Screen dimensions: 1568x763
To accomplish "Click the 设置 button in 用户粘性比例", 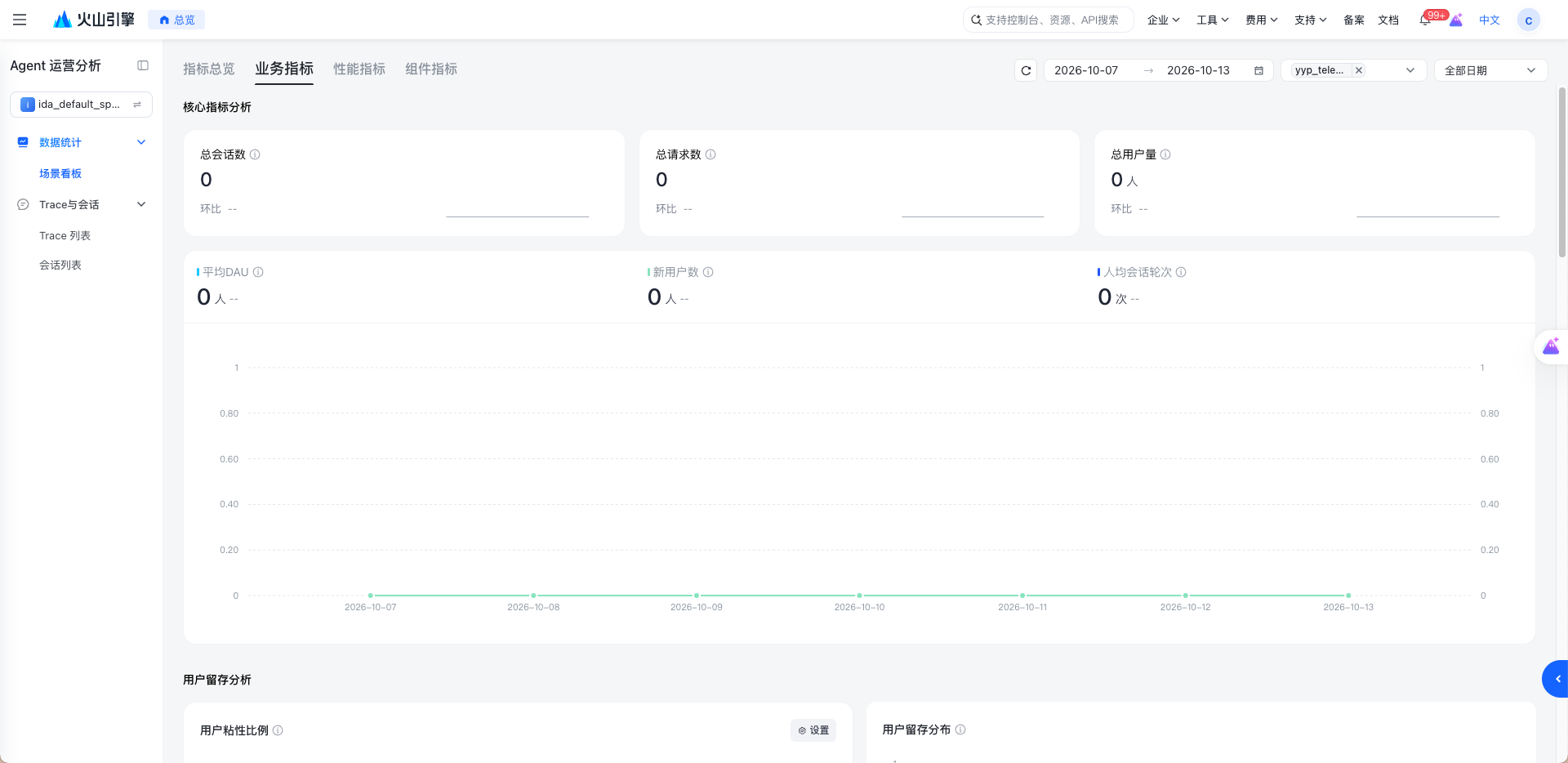I will 813,730.
